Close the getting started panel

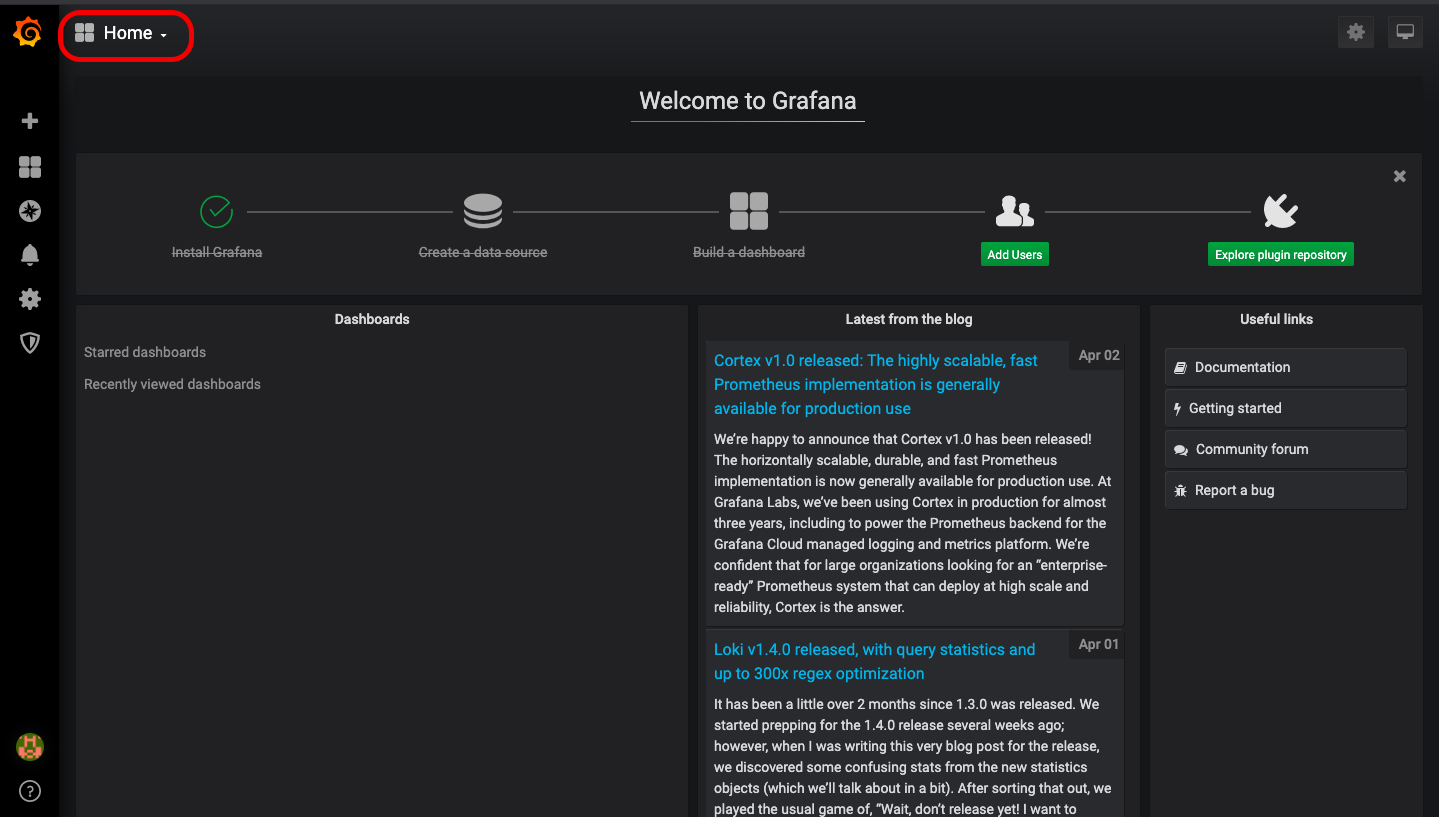(1400, 176)
